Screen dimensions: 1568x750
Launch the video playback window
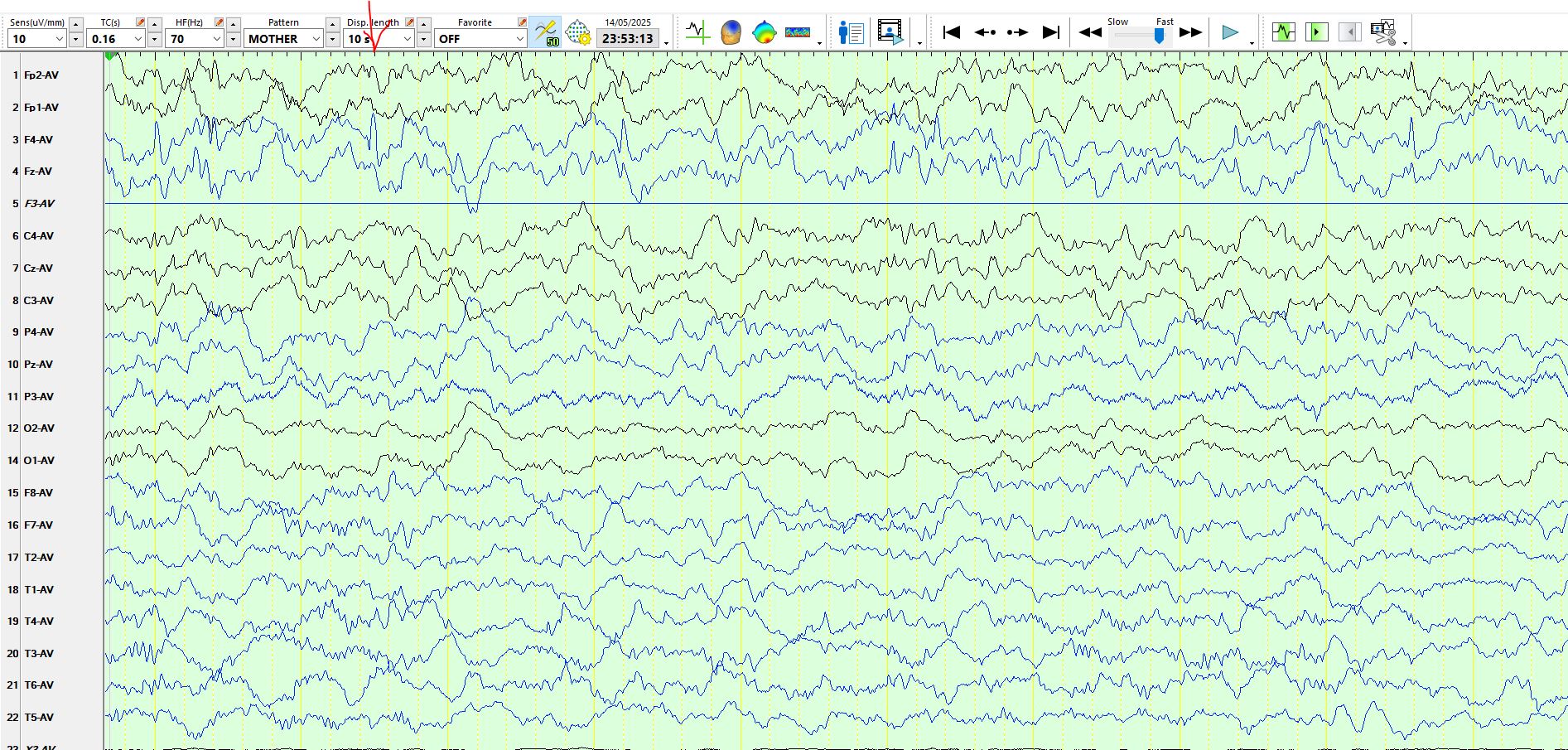[890, 32]
